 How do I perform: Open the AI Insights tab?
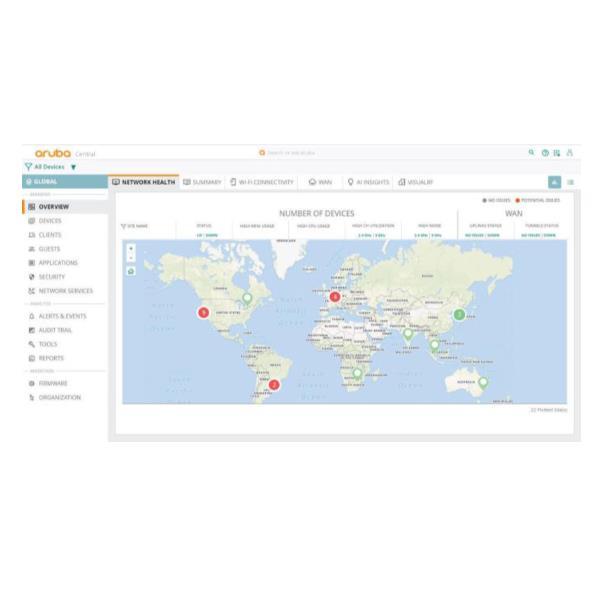pyautogui.click(x=368, y=182)
